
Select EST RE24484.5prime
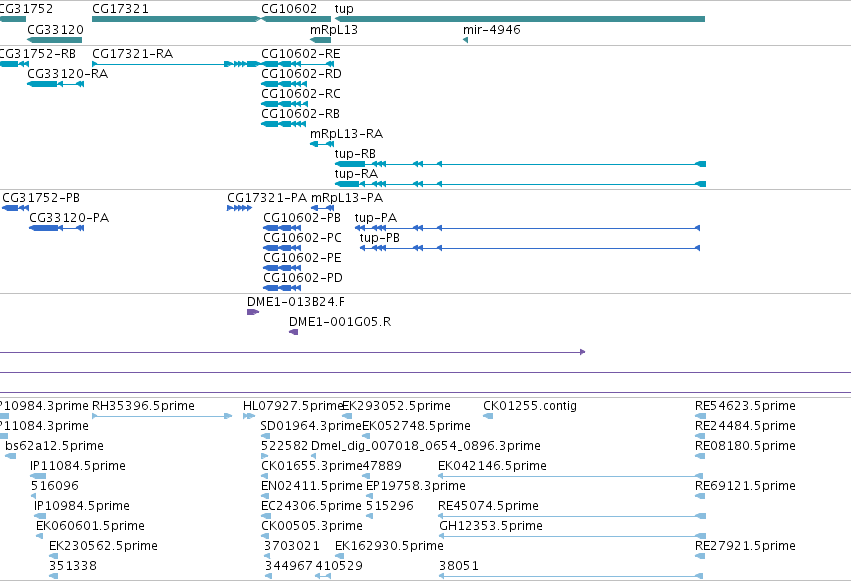[x=700, y=436]
